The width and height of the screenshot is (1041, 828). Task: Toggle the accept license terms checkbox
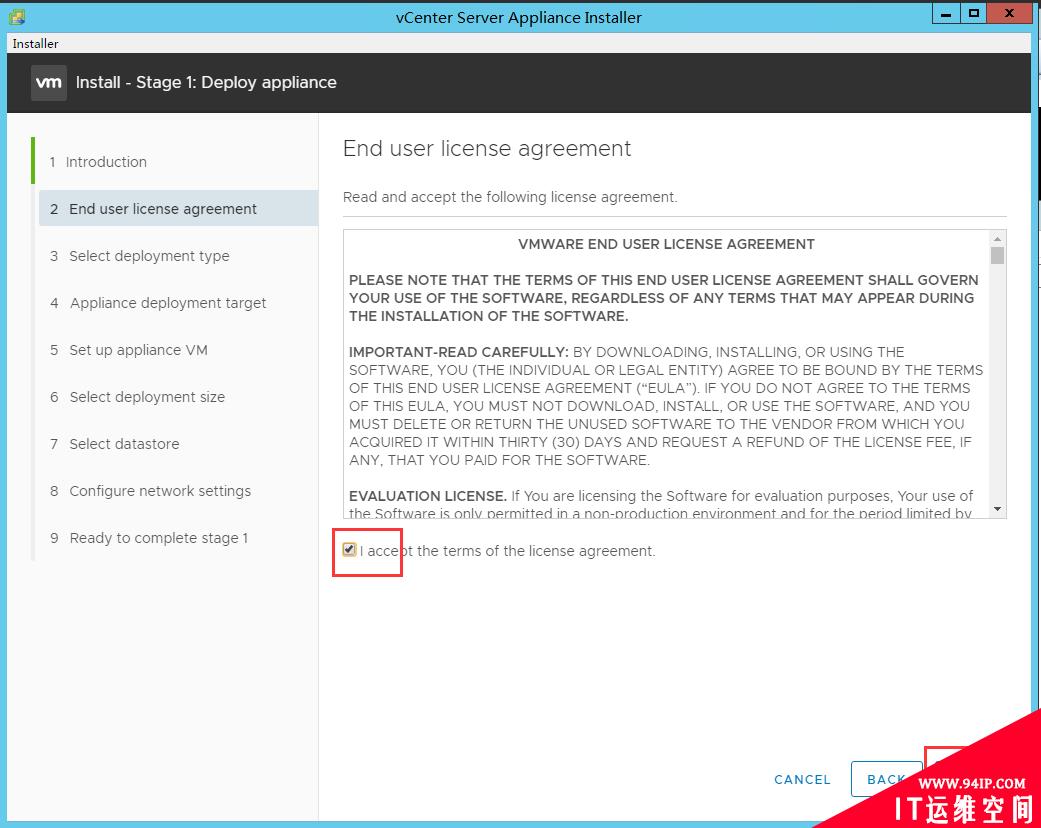(x=349, y=549)
